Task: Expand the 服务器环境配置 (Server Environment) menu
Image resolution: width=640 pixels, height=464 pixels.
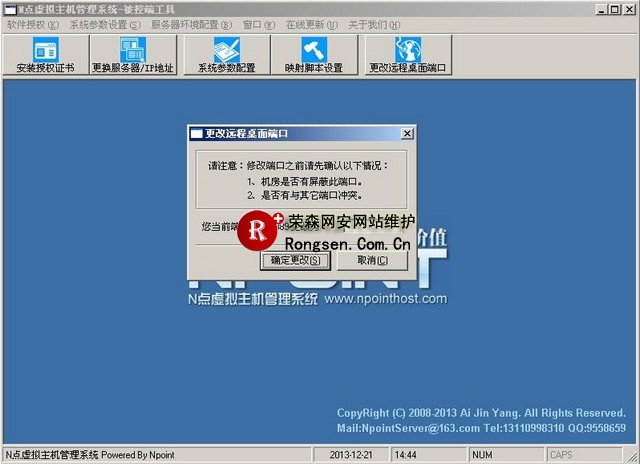Action: [191, 23]
